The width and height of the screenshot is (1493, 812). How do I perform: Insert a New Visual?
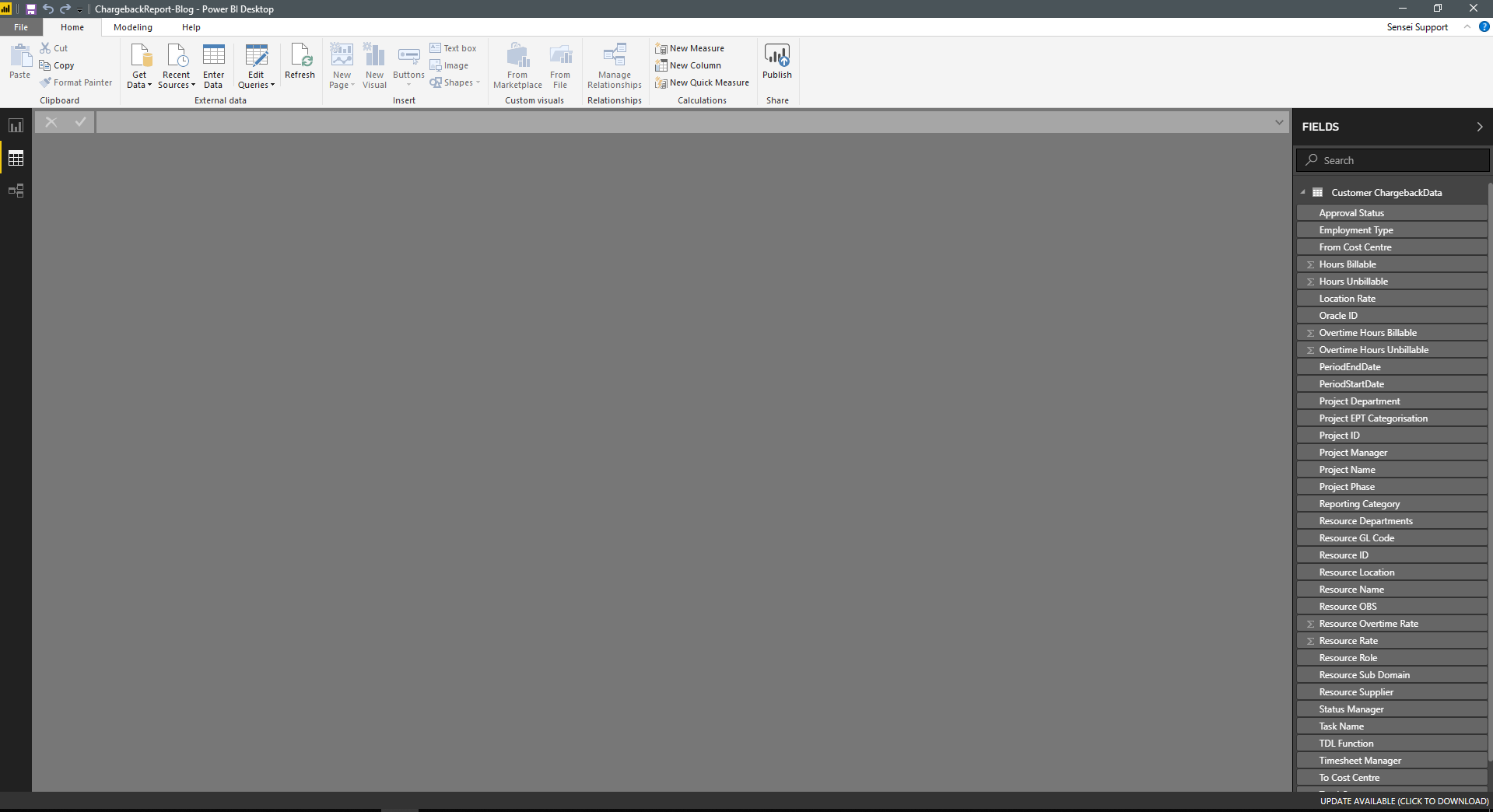point(374,66)
